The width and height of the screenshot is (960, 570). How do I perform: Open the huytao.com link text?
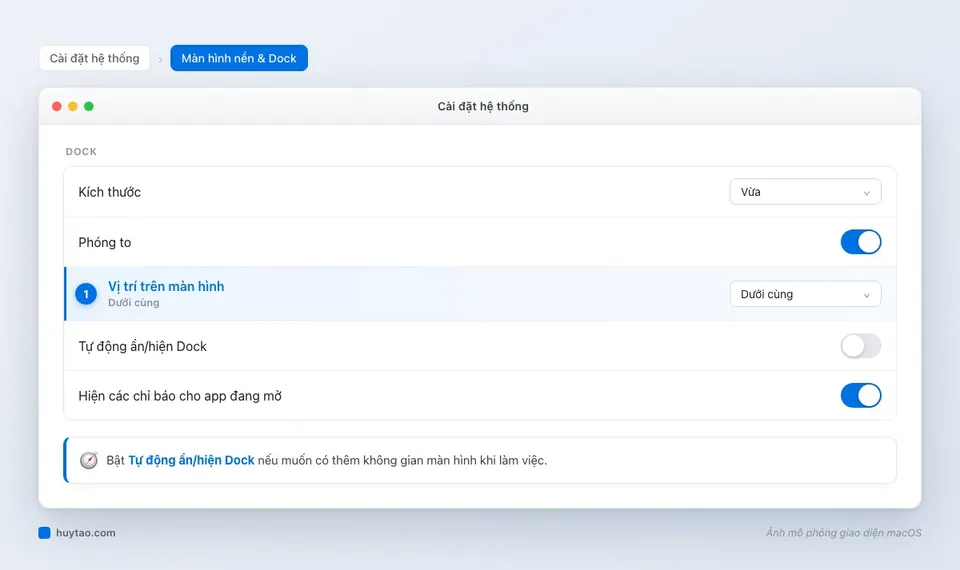[86, 533]
